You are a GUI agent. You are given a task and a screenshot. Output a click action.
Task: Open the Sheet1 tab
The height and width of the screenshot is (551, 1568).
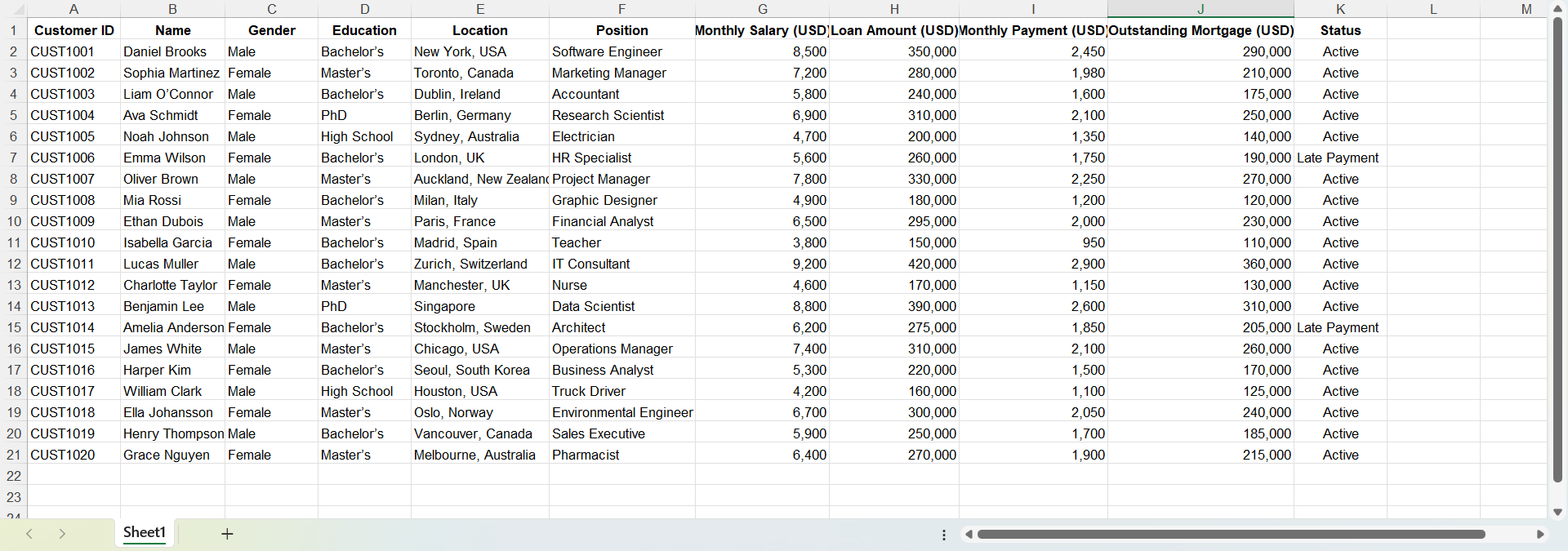click(145, 532)
